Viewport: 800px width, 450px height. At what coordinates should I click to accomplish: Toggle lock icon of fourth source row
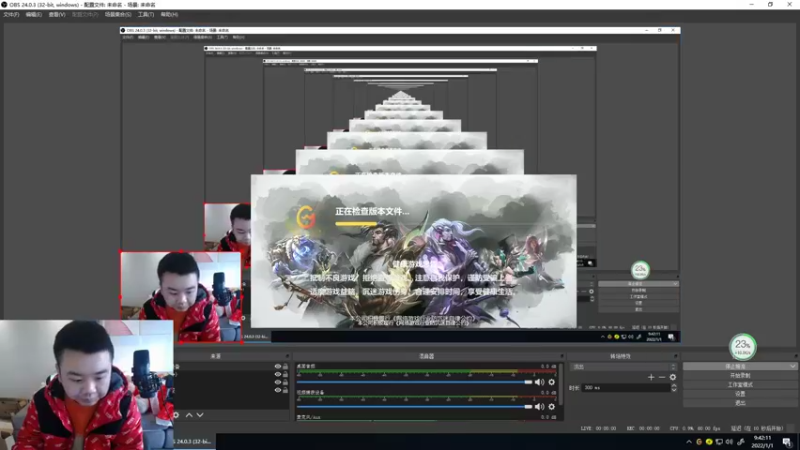click(285, 390)
